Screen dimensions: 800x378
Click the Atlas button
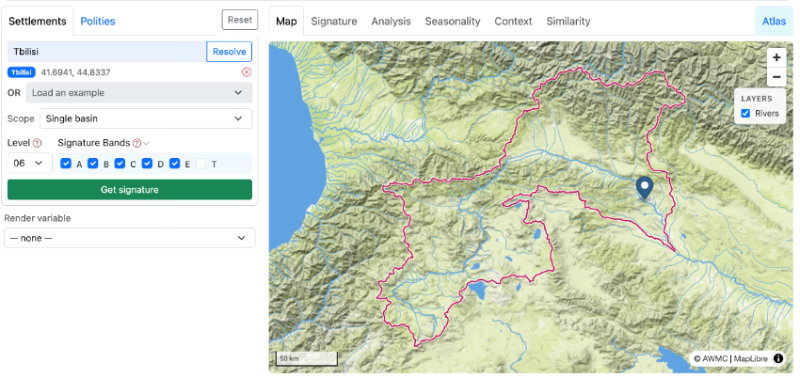coord(774,21)
